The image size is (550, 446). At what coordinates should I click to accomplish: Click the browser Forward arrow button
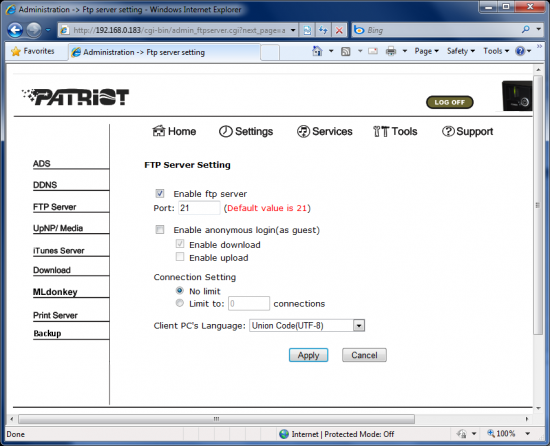(x=34, y=30)
